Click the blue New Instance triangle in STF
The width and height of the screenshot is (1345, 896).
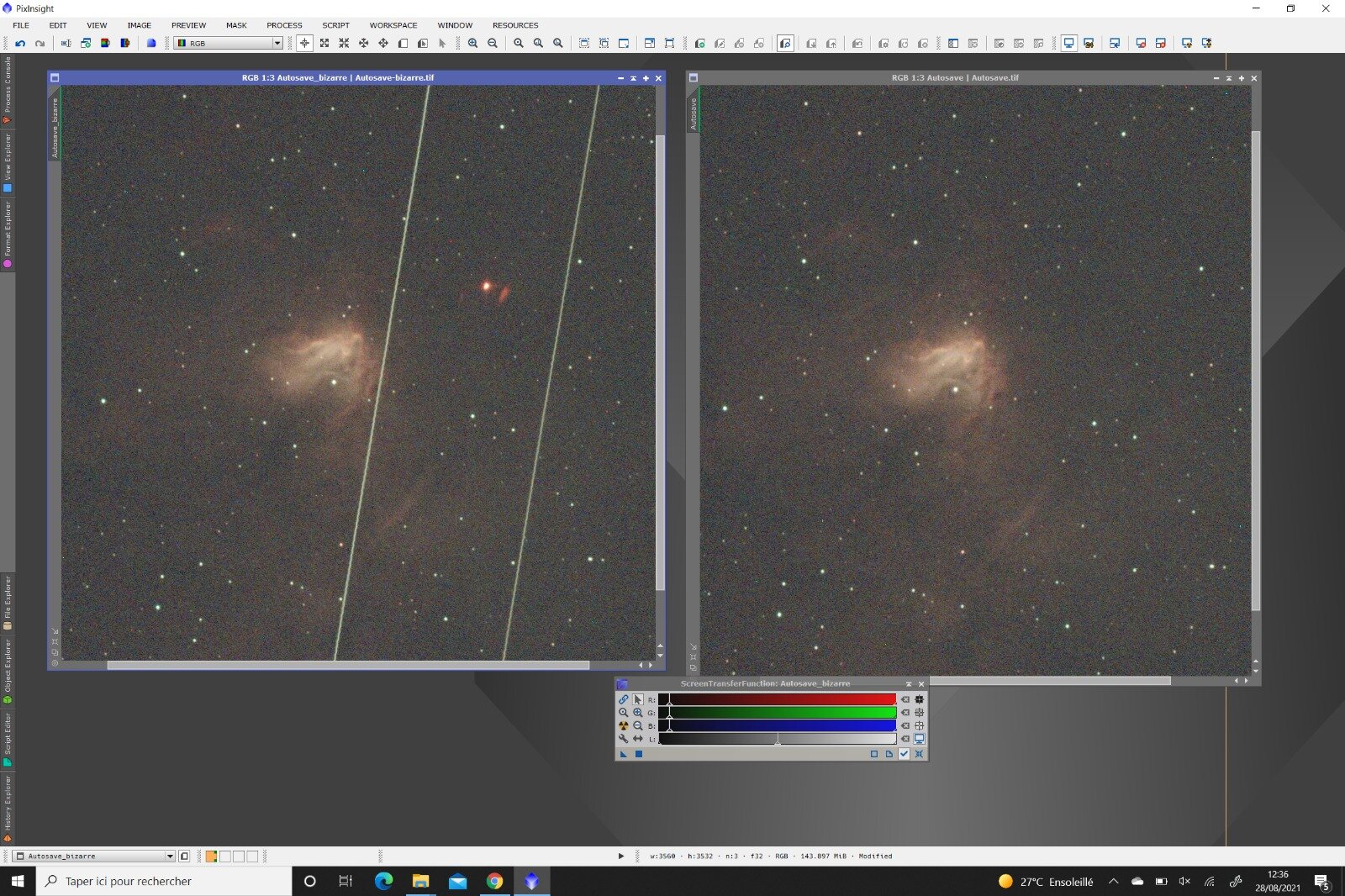pos(623,754)
